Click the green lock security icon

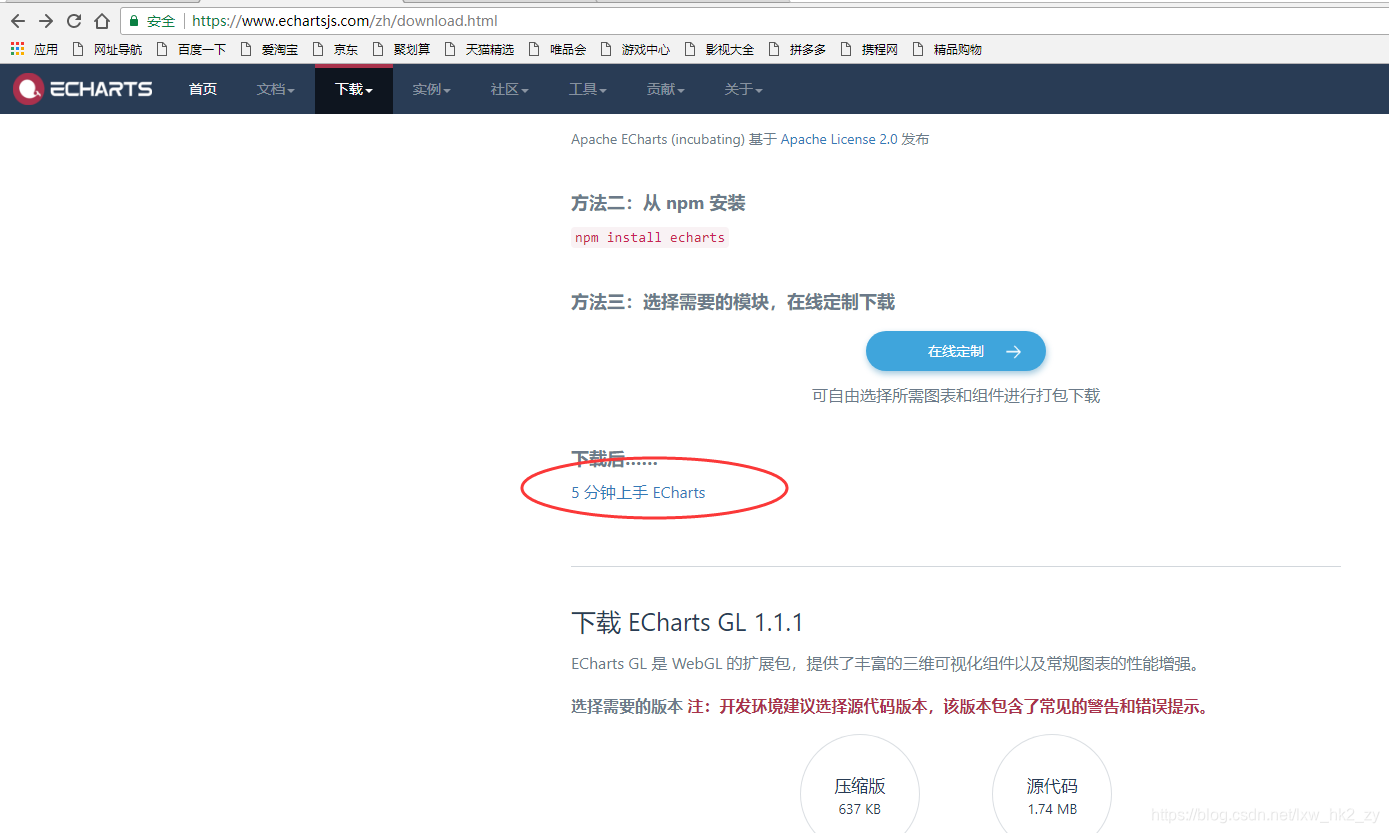[134, 21]
